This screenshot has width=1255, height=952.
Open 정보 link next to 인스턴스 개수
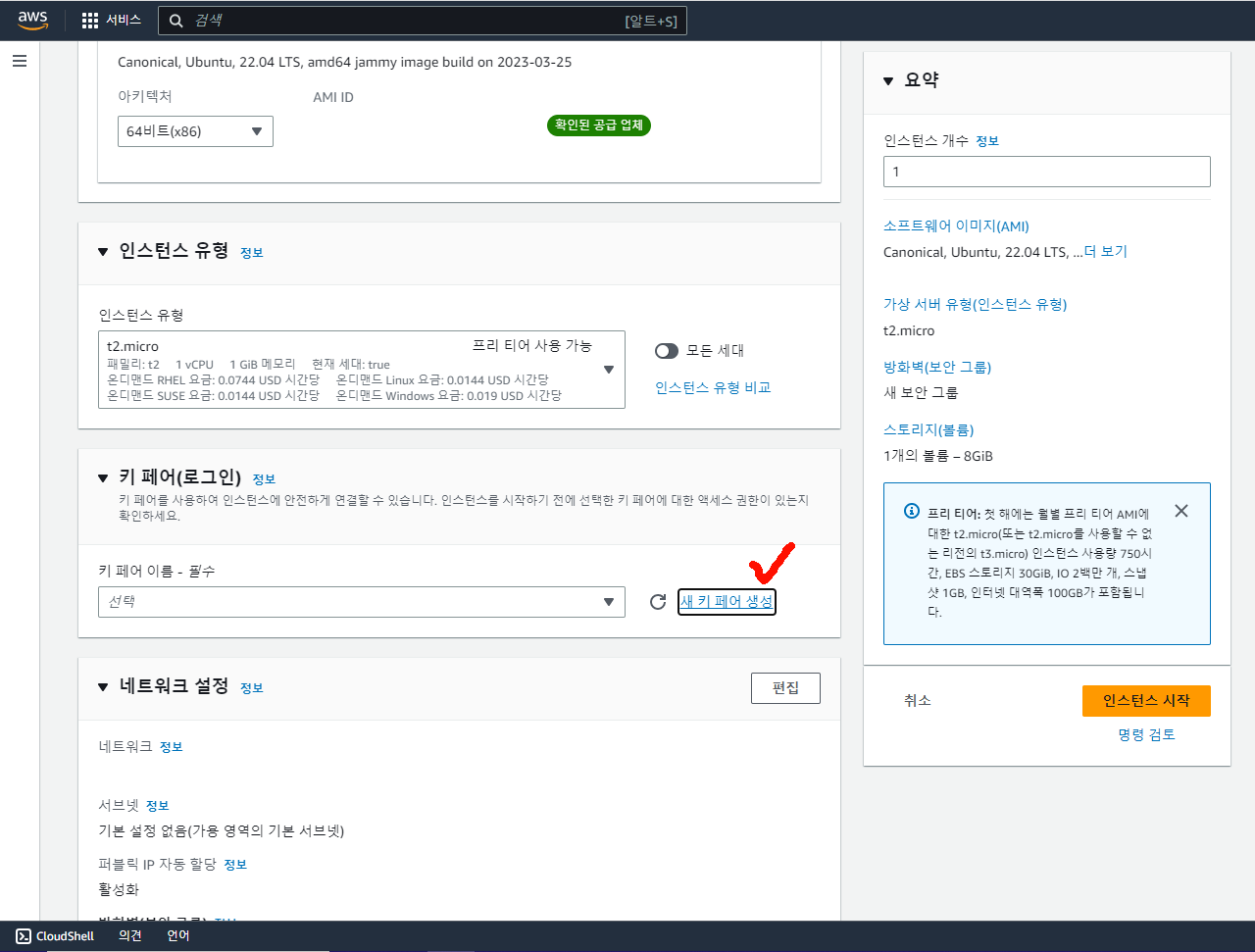pos(987,141)
